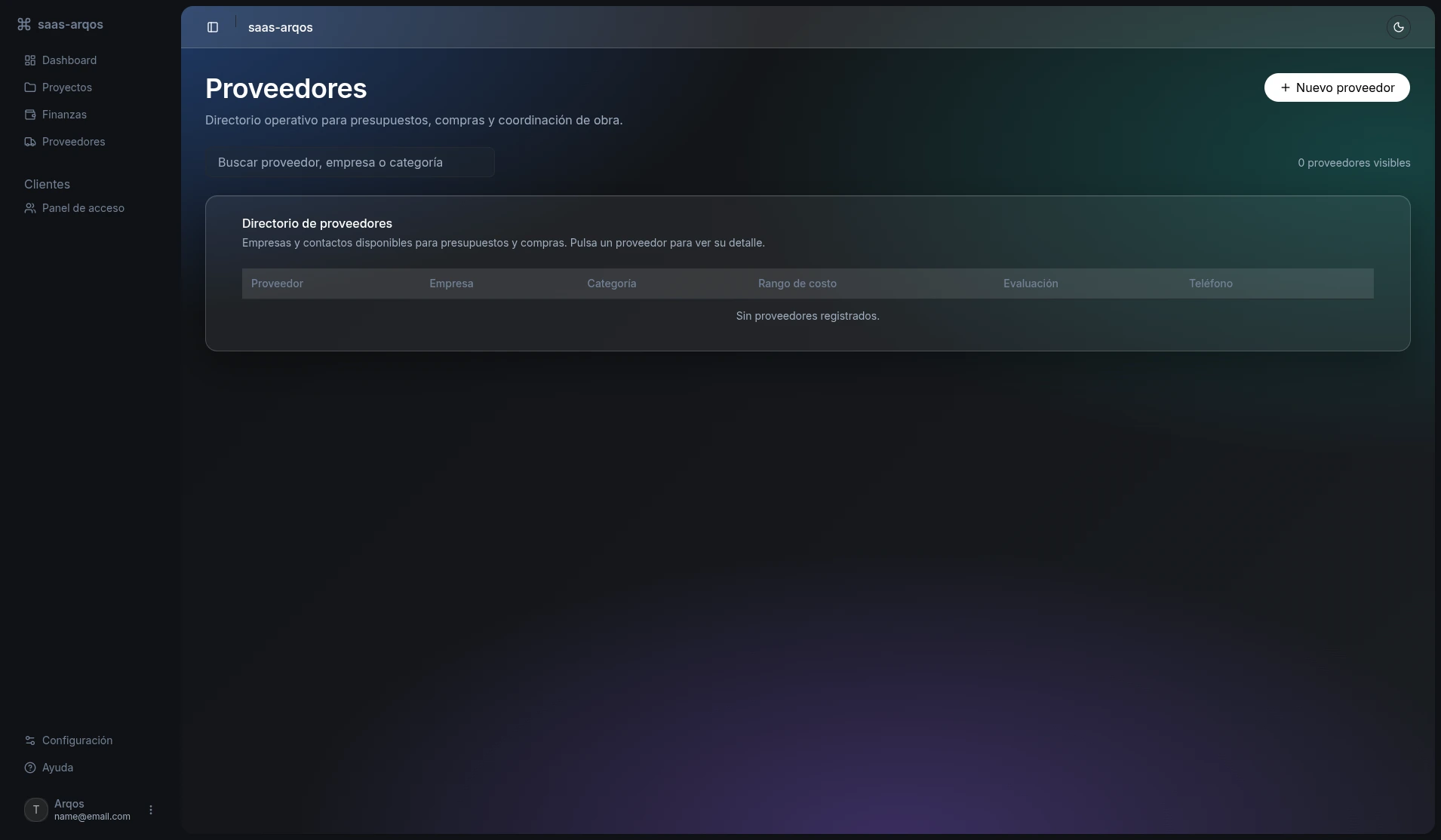Click the '0 proveedores visibles' counter
1441x840 pixels.
(x=1354, y=163)
